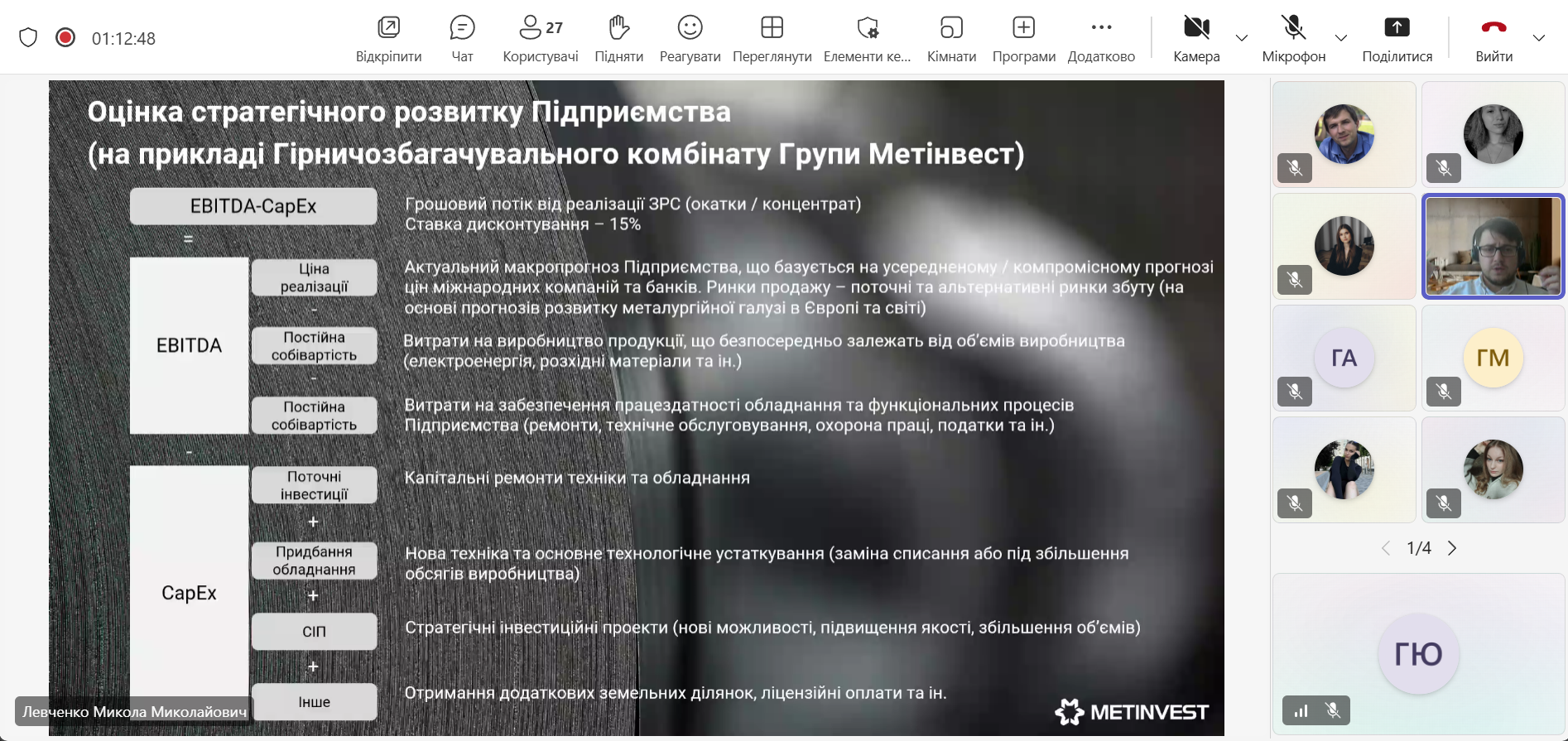Screen dimensions: 1568x741
Task: Open the Реагувати reactions menu
Action: point(690,38)
